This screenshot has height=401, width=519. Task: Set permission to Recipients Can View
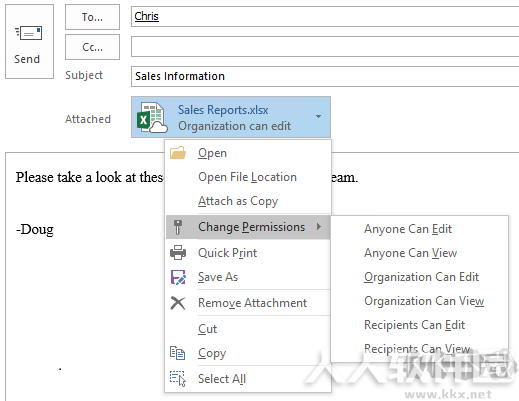419,349
